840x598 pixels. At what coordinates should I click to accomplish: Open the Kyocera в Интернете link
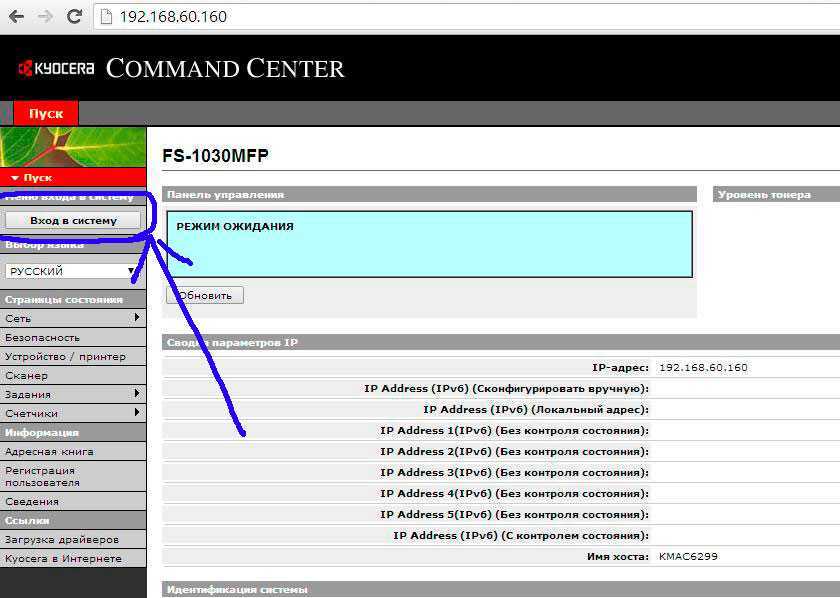[x=73, y=558]
